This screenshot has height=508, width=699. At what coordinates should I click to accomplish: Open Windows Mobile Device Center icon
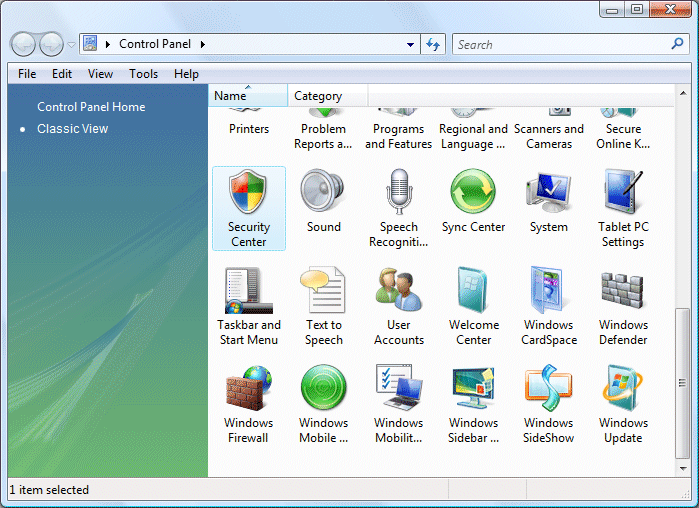pyautogui.click(x=324, y=388)
